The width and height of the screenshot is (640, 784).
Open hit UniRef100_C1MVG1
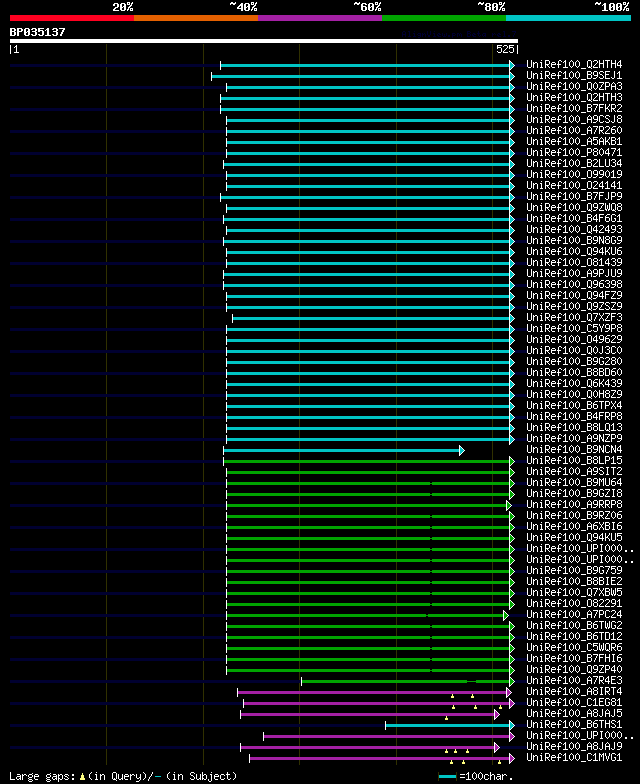click(574, 758)
